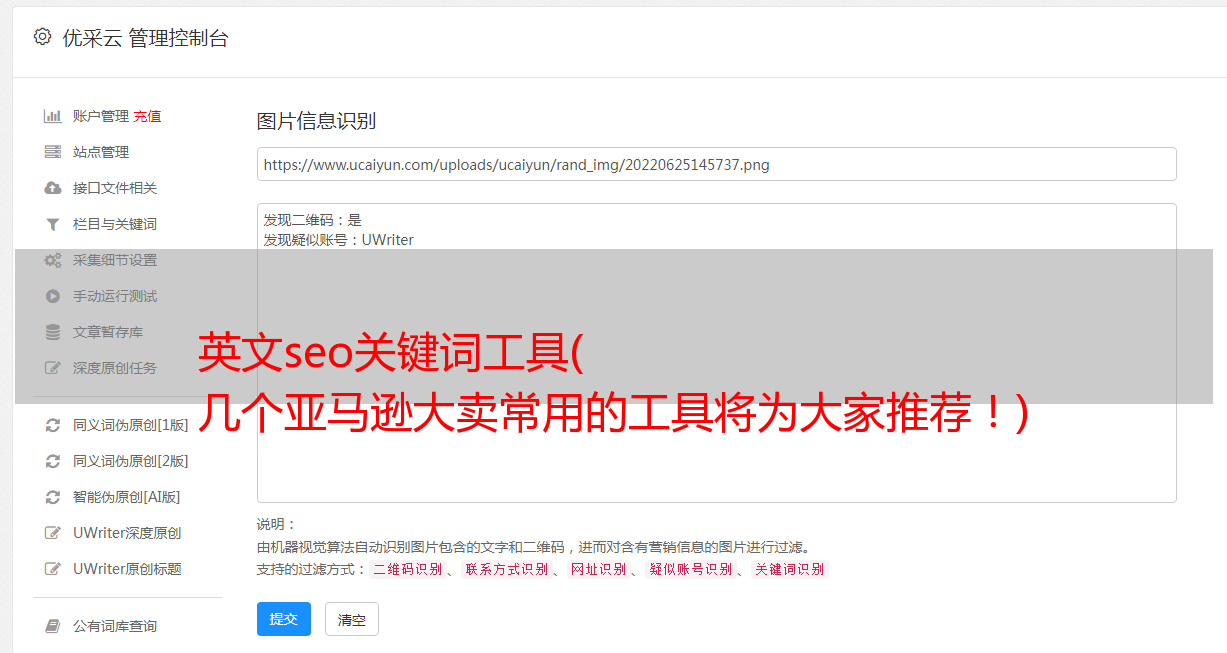Click the server icon for 站点管理

tap(53, 152)
